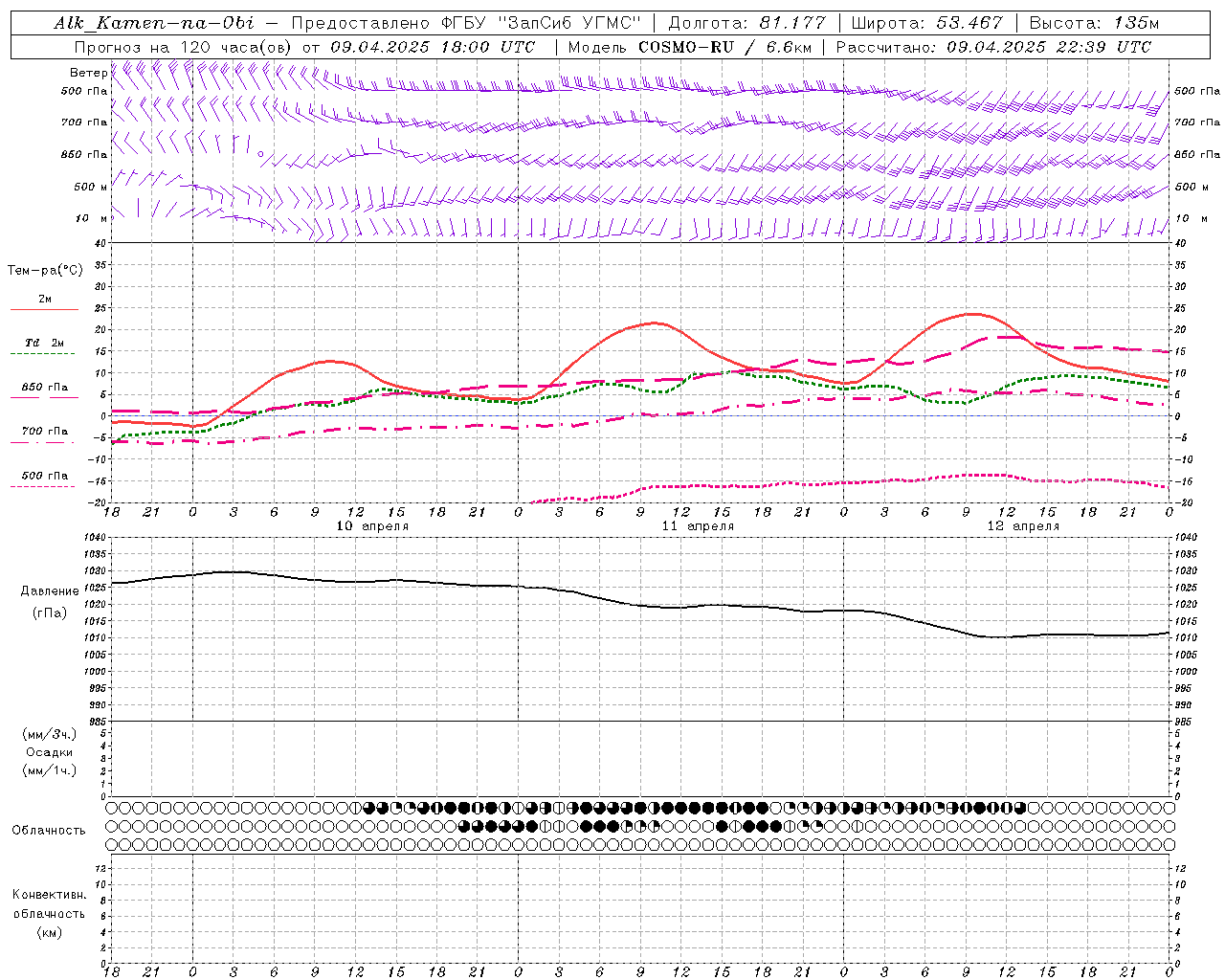The image size is (1225, 980).
Task: Click the (км) unit label for convective clouds
Action: pos(49,932)
